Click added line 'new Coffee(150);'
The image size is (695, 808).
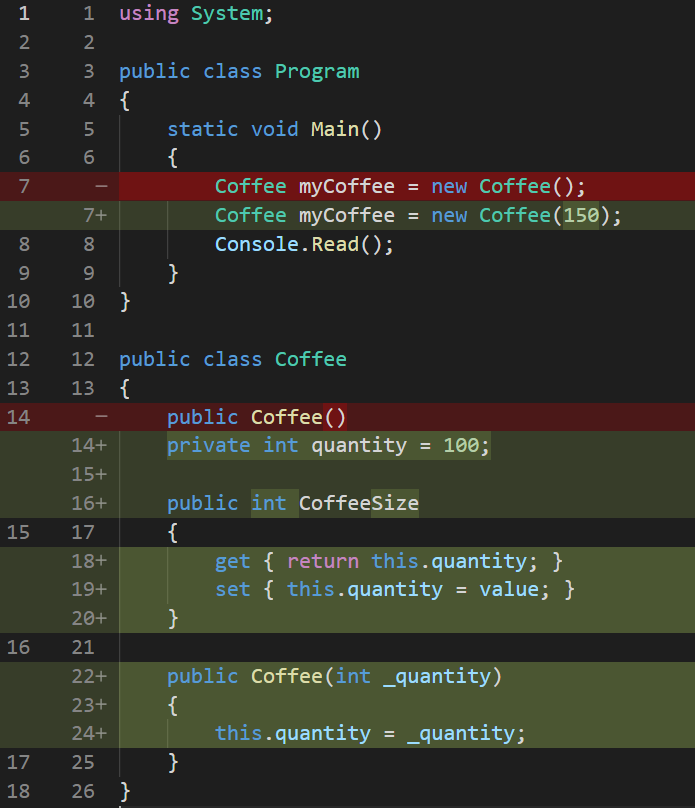(418, 215)
